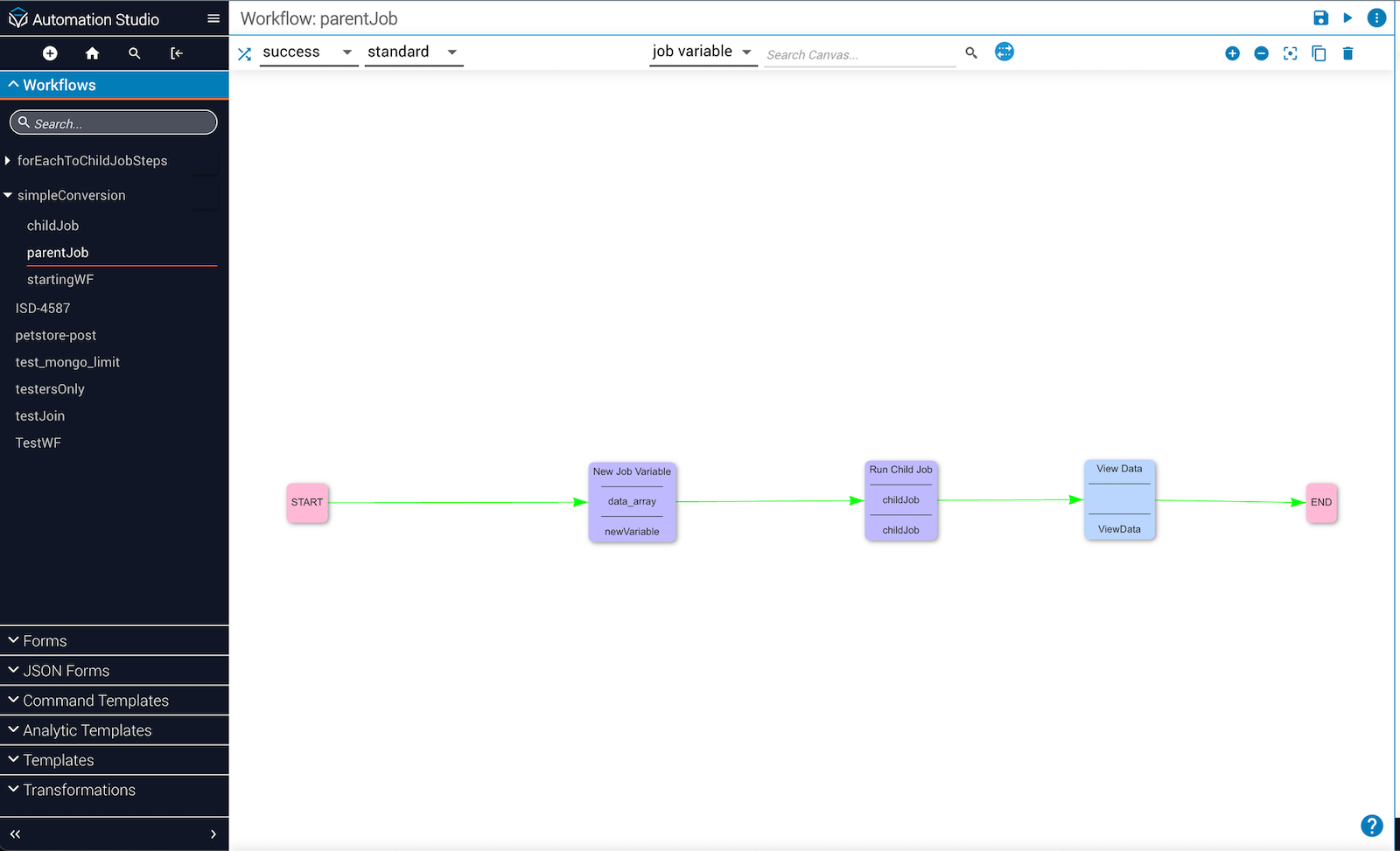Zoom out on canvas with minus icon
This screenshot has width=1400, height=851.
tap(1261, 53)
